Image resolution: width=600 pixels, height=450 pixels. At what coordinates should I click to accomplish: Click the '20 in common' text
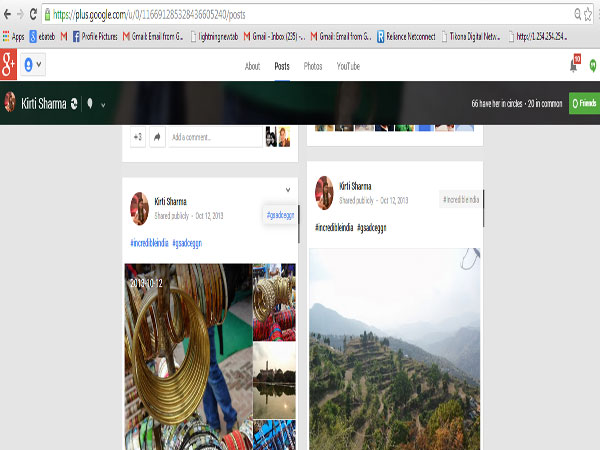pos(545,103)
